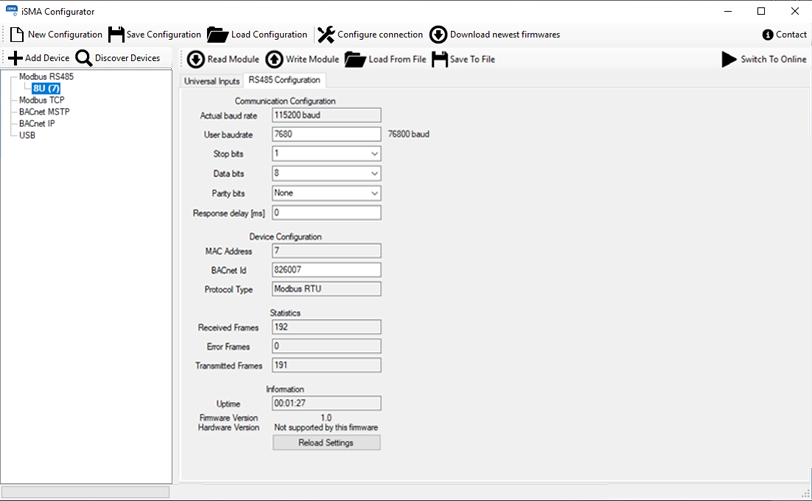Select the RS485 Configuration tab
Image resolution: width=812 pixels, height=501 pixels.
coord(284,80)
